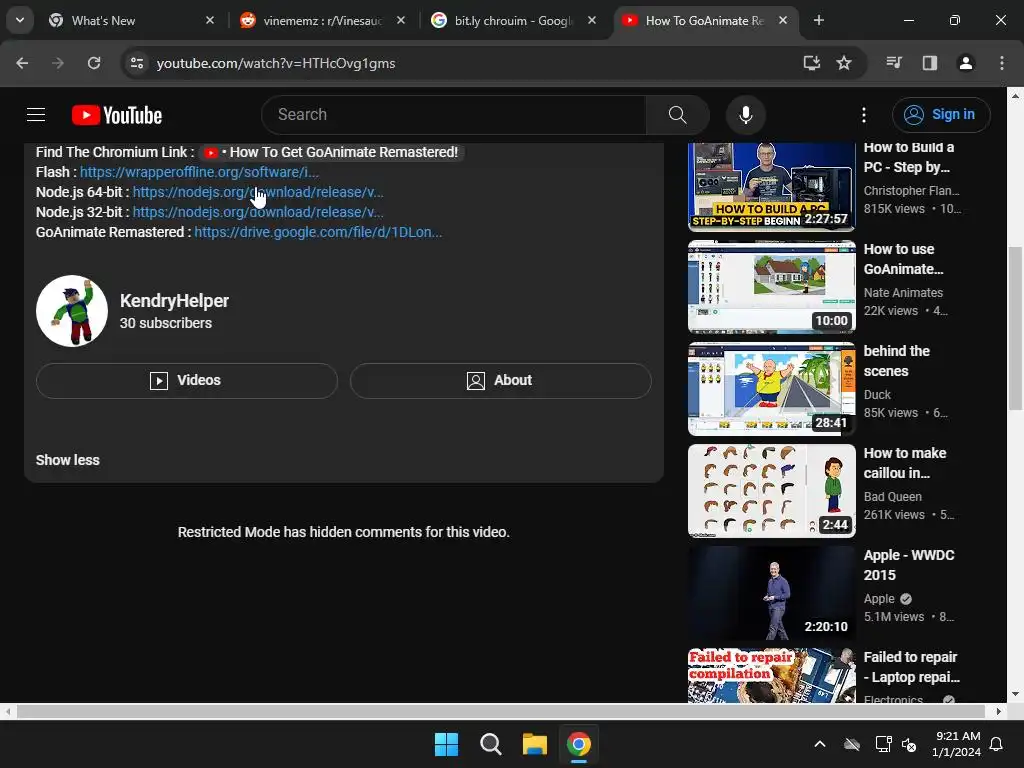Image resolution: width=1024 pixels, height=768 pixels.
Task: Bookmark this page with the star icon
Action: coord(844,63)
